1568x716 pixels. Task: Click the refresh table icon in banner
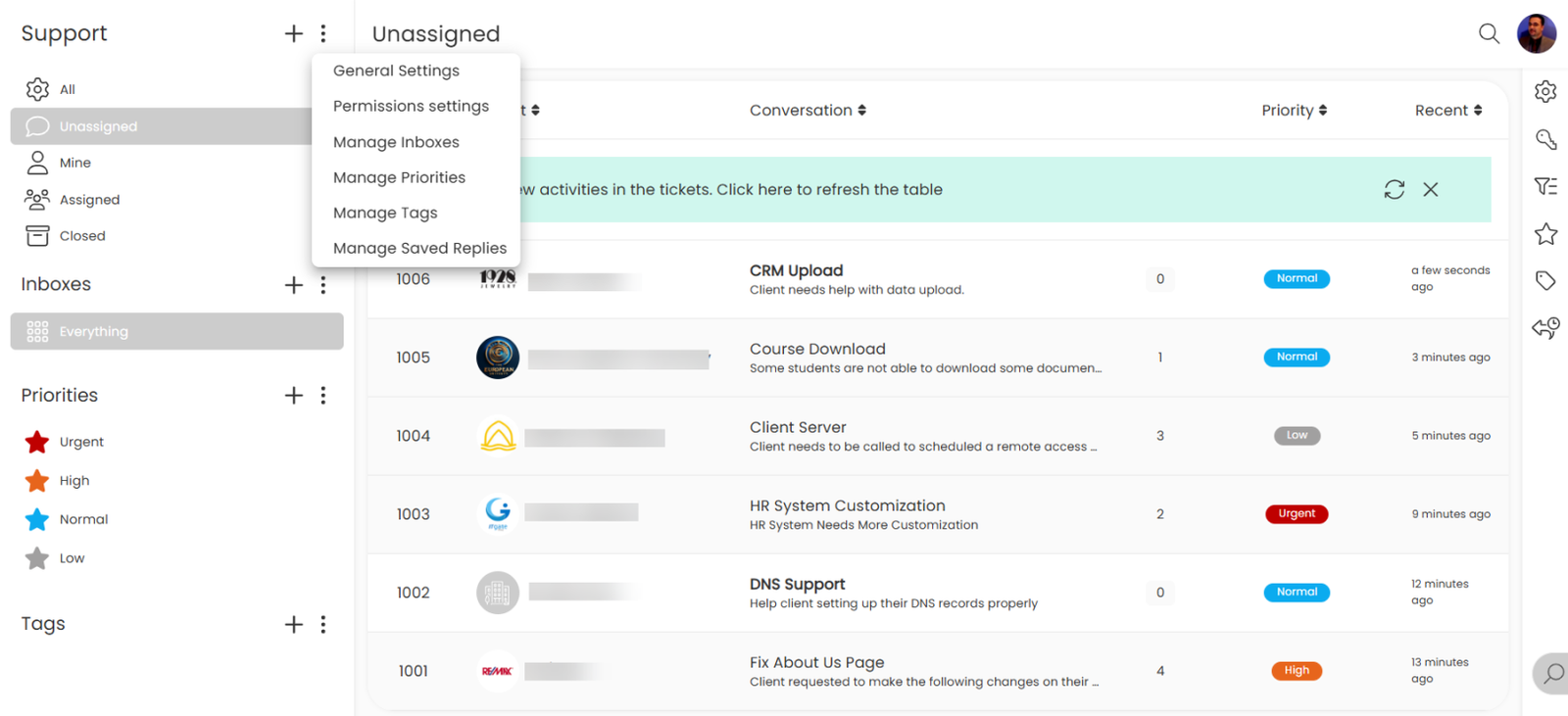point(1395,189)
